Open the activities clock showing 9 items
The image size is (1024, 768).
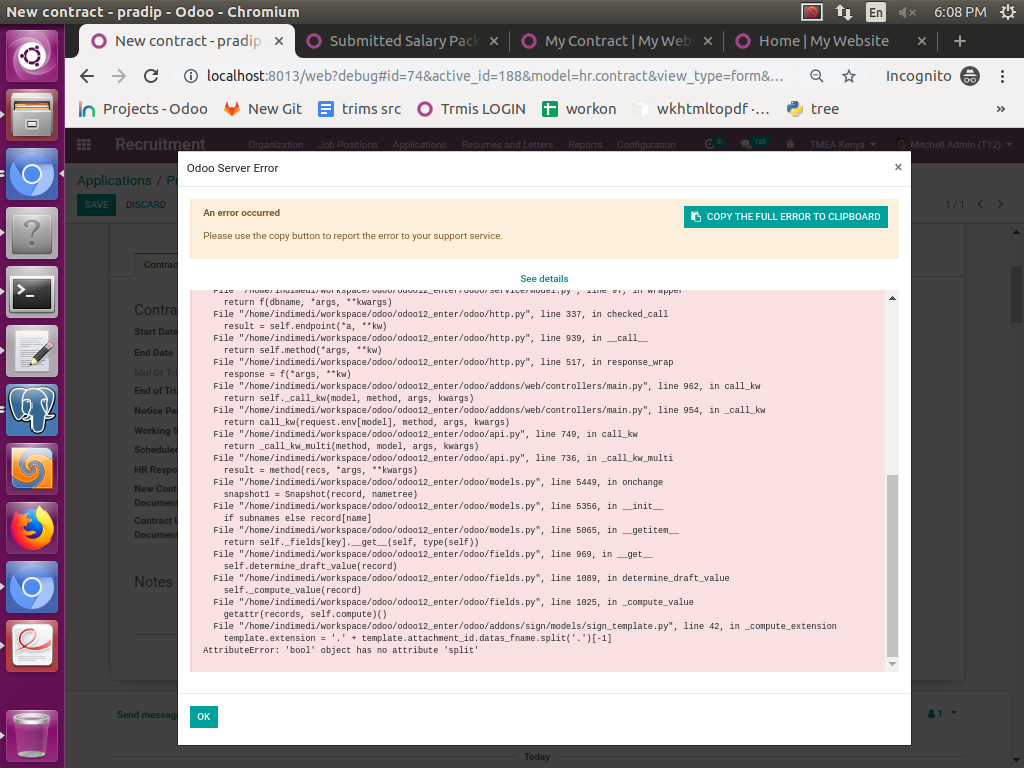[x=710, y=144]
